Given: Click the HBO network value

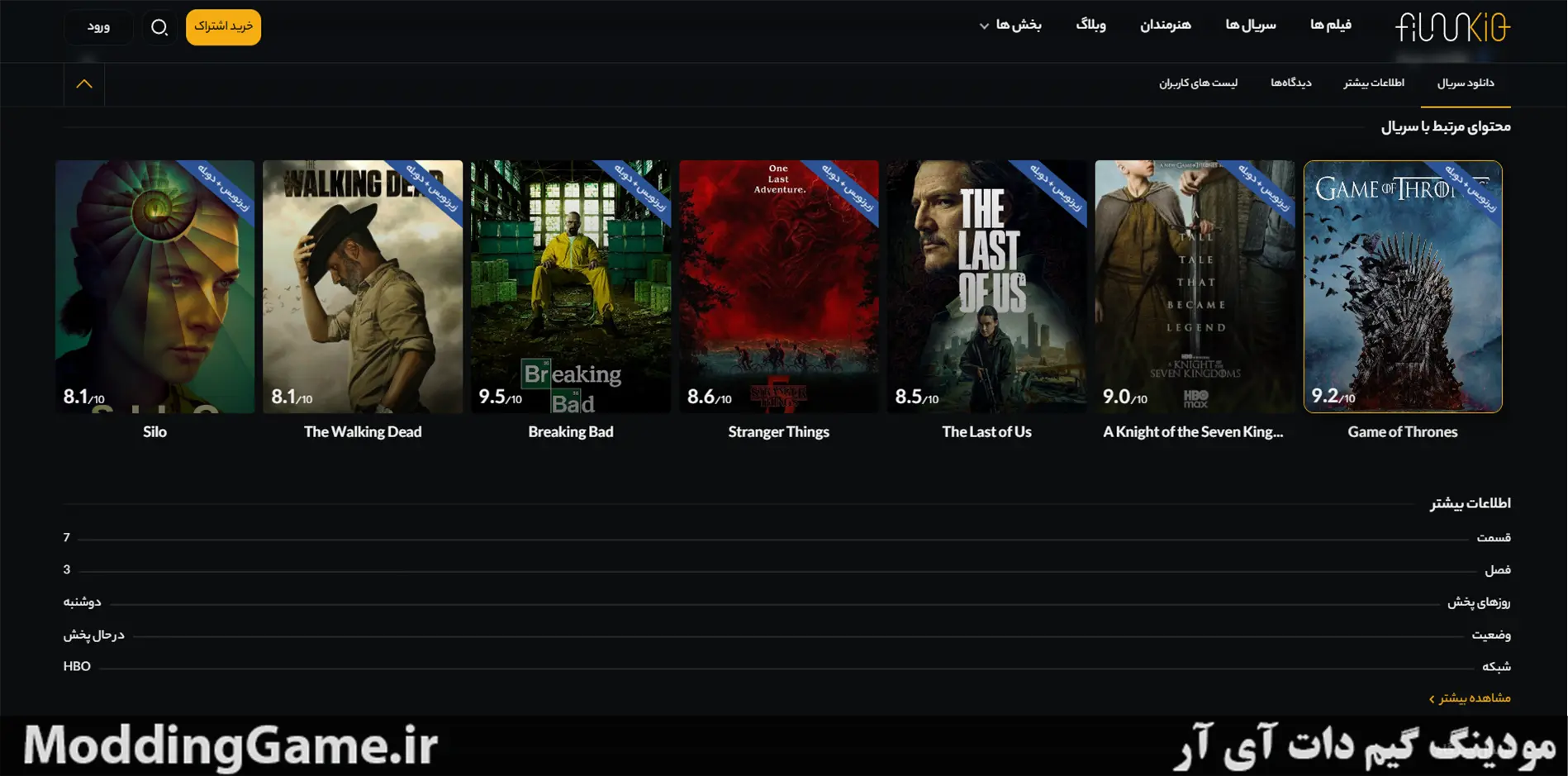Looking at the screenshot, I should click(x=77, y=666).
